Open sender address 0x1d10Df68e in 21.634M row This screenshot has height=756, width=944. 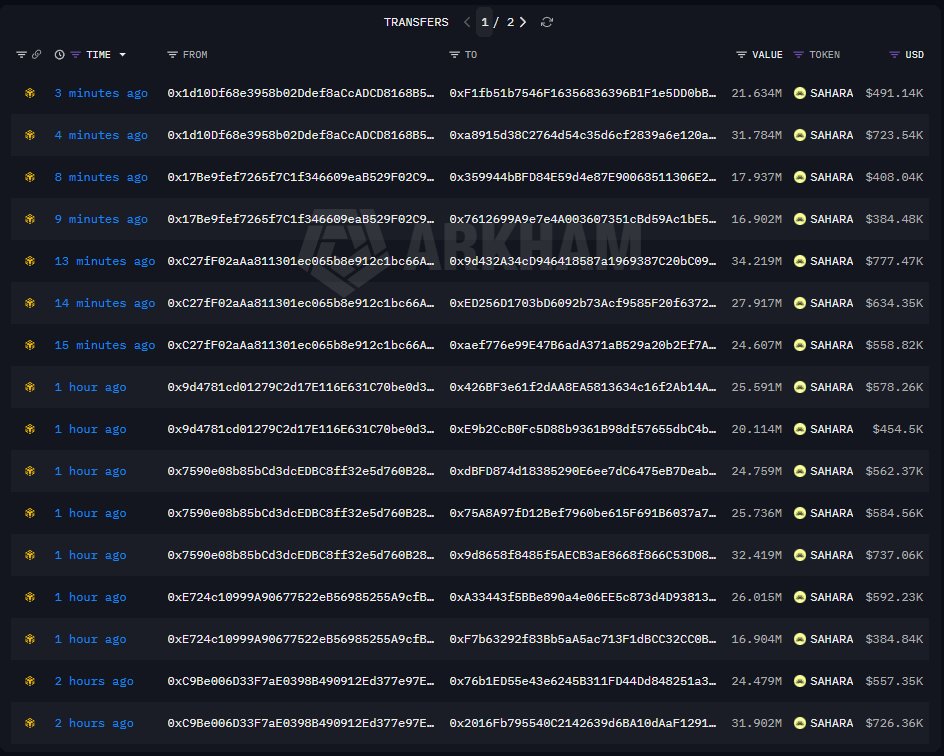(x=301, y=93)
